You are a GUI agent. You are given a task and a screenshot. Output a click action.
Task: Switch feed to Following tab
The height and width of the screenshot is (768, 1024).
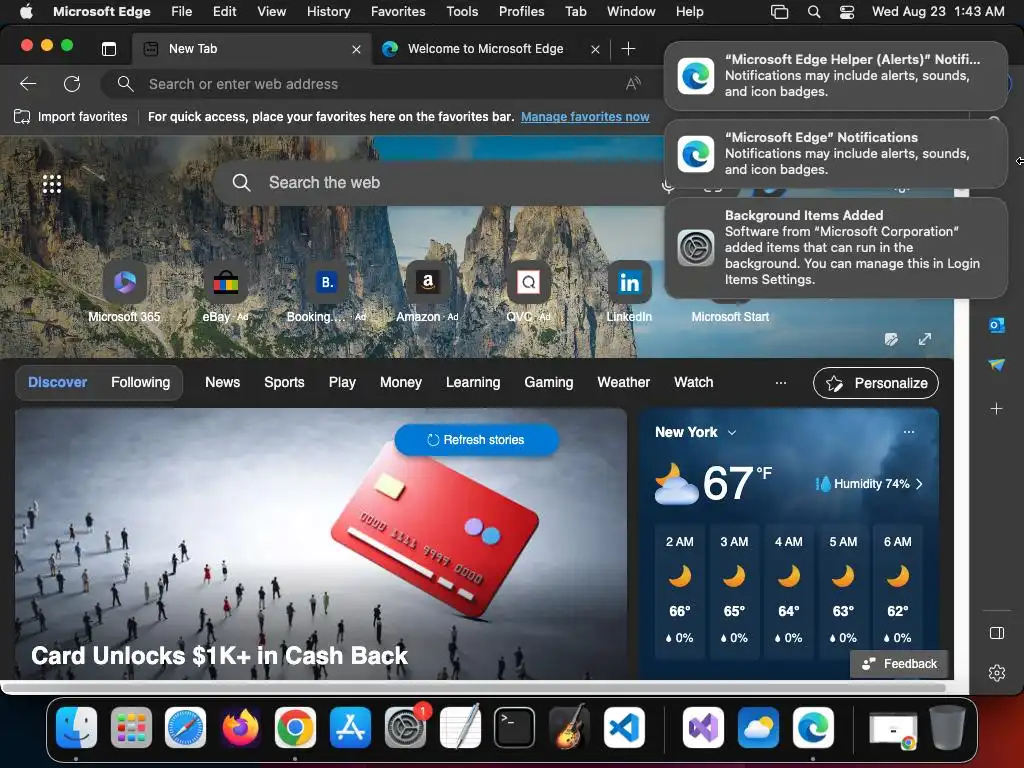(140, 383)
